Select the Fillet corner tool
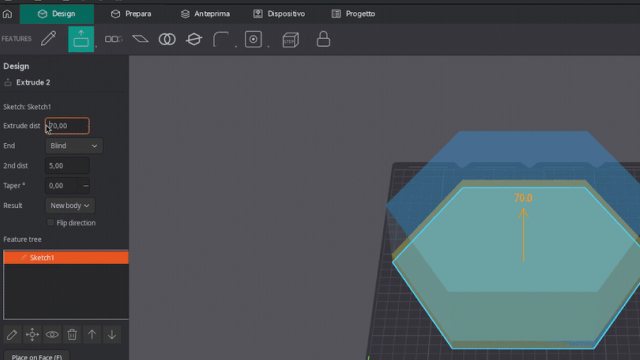The height and width of the screenshot is (360, 640). [x=221, y=39]
